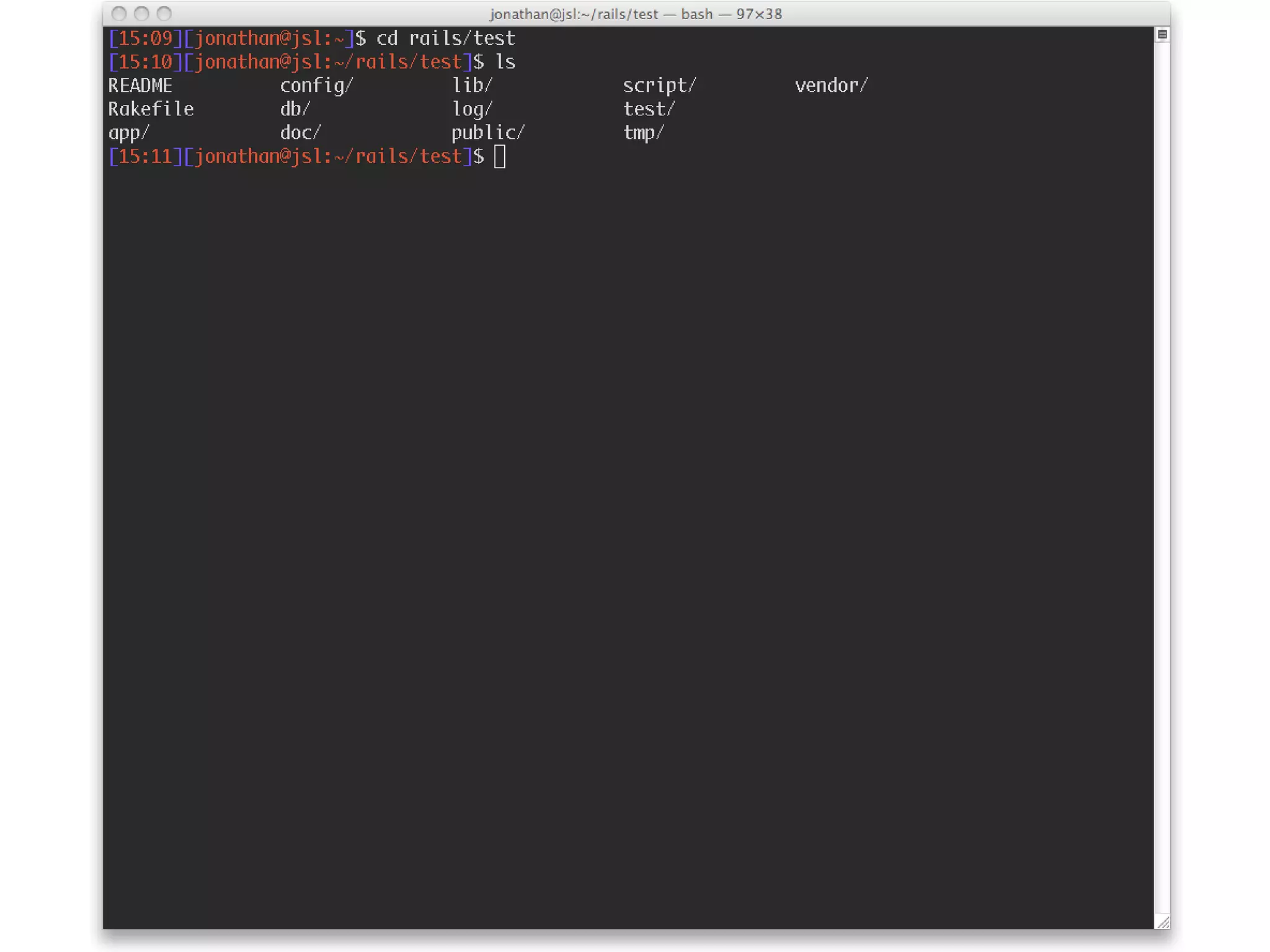Click the window title text

(x=635, y=14)
